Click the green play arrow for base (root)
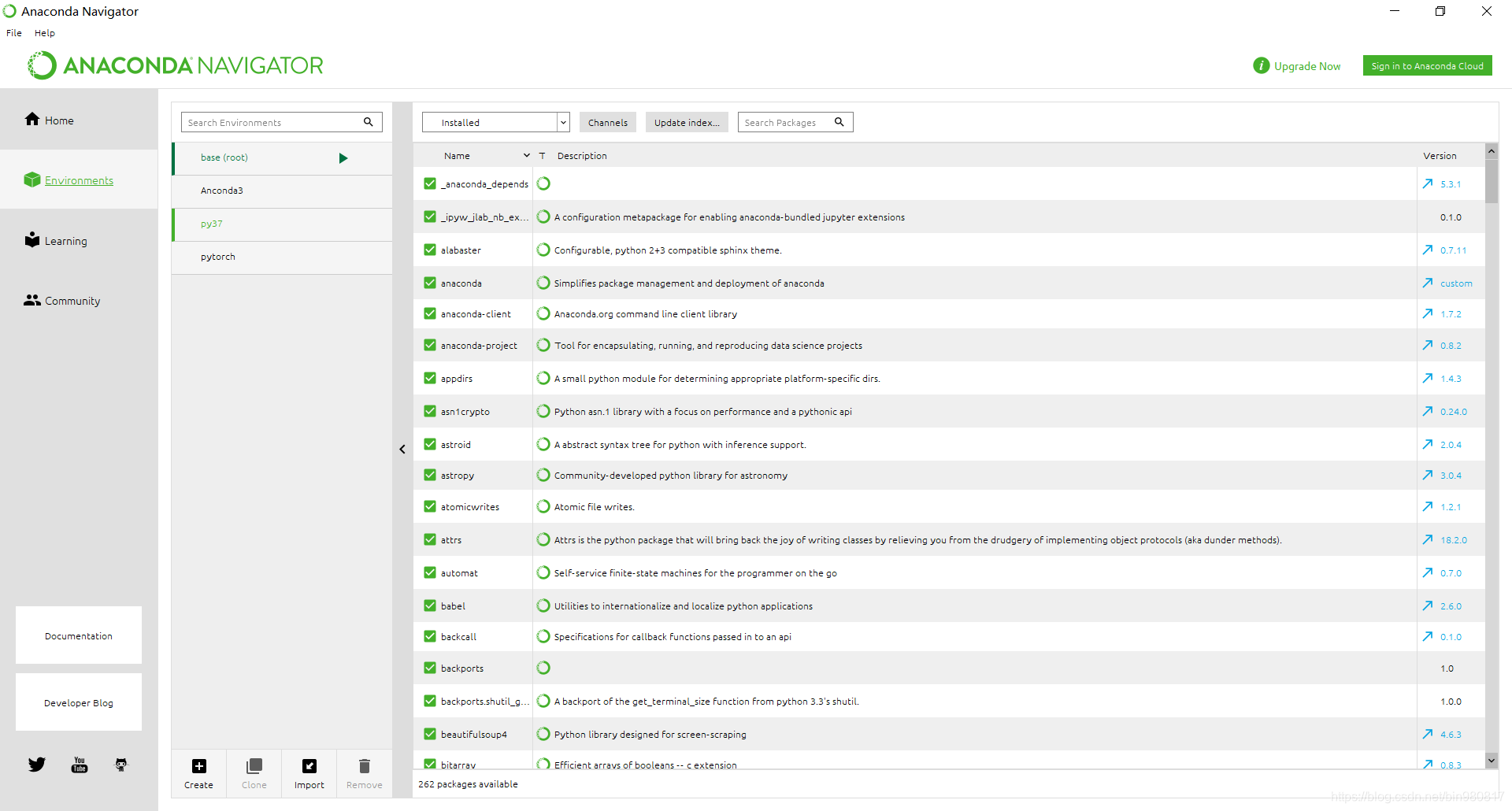 pos(343,158)
